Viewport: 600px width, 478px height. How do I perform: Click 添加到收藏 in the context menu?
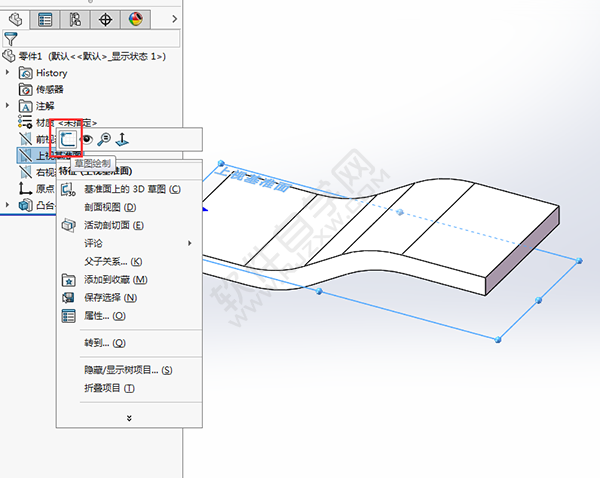pos(115,279)
